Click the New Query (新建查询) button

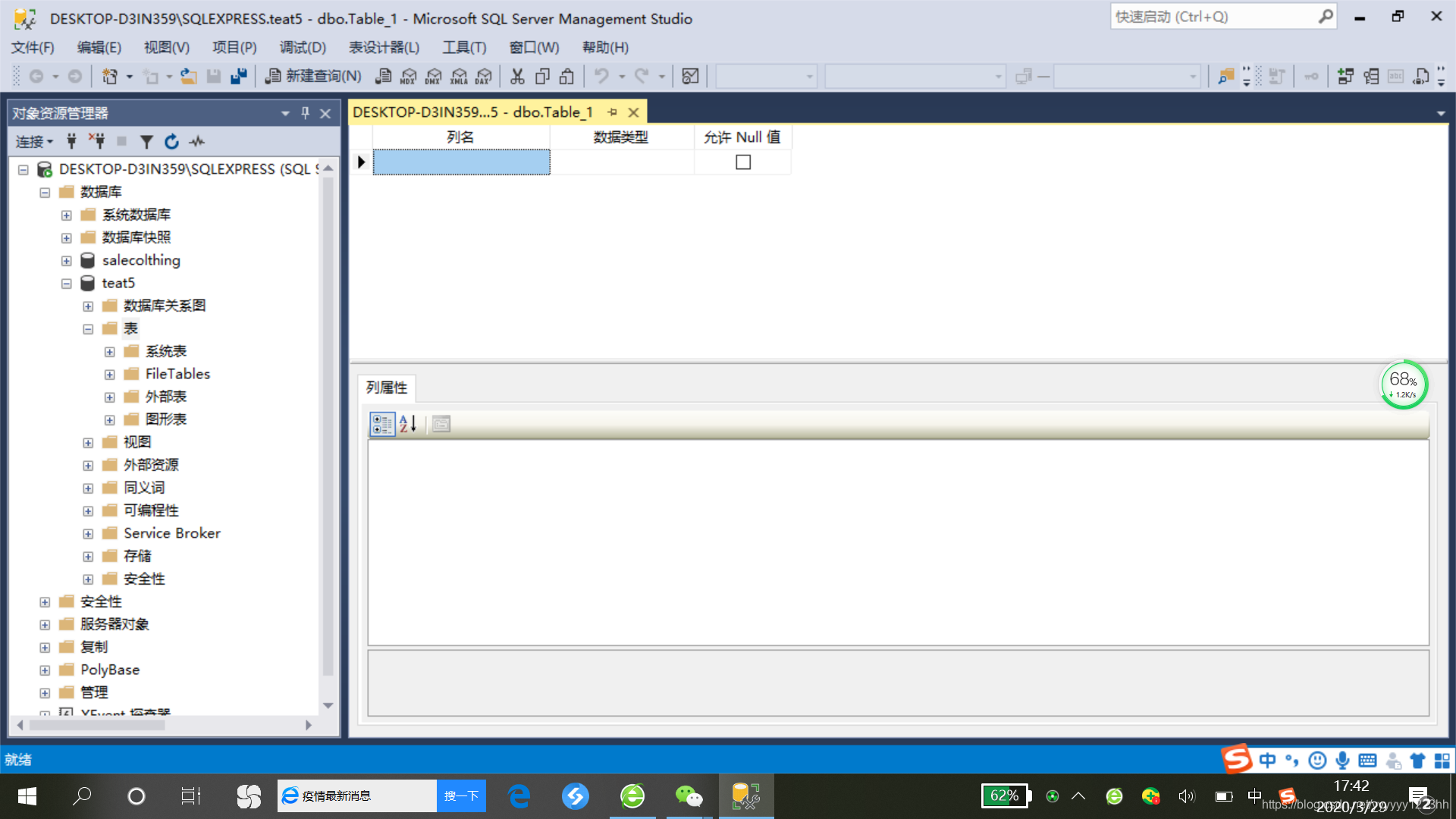click(313, 76)
